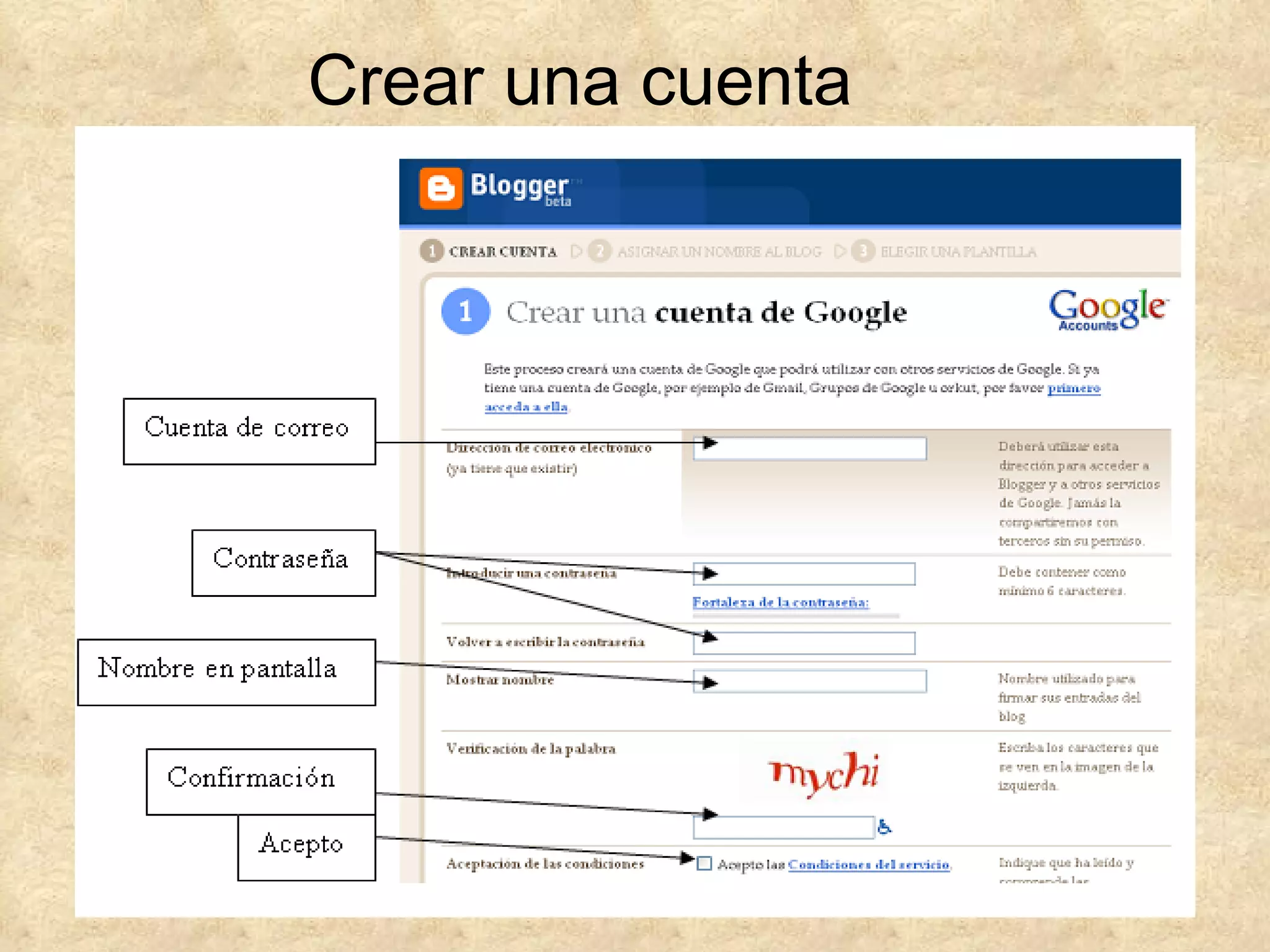The image size is (1270, 952).
Task: Follow the 'primero acceda a ella' link
Action: [1074, 388]
